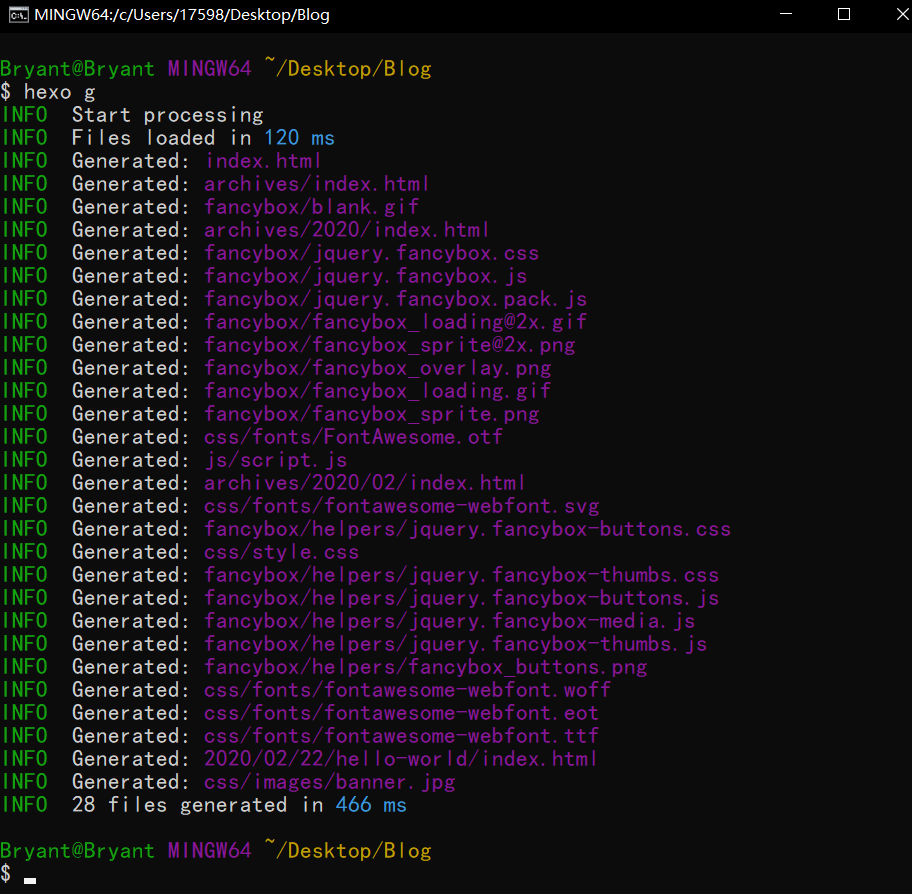Click the path 'archives/2020/index.html'
Viewport: 912px width, 894px height.
pos(347,230)
